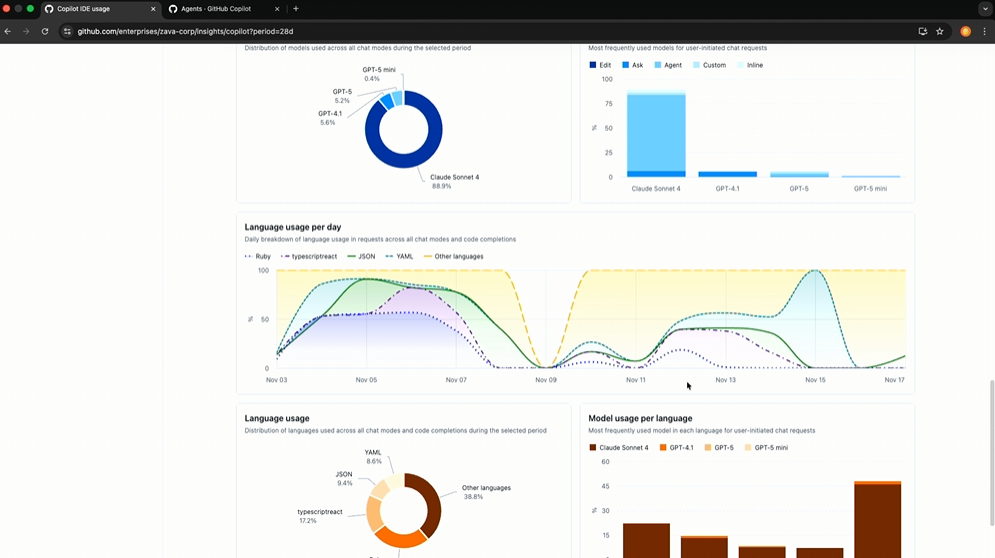
Task: Toggle Claude Sonnet 4 in model usage legend
Action: 618,448
